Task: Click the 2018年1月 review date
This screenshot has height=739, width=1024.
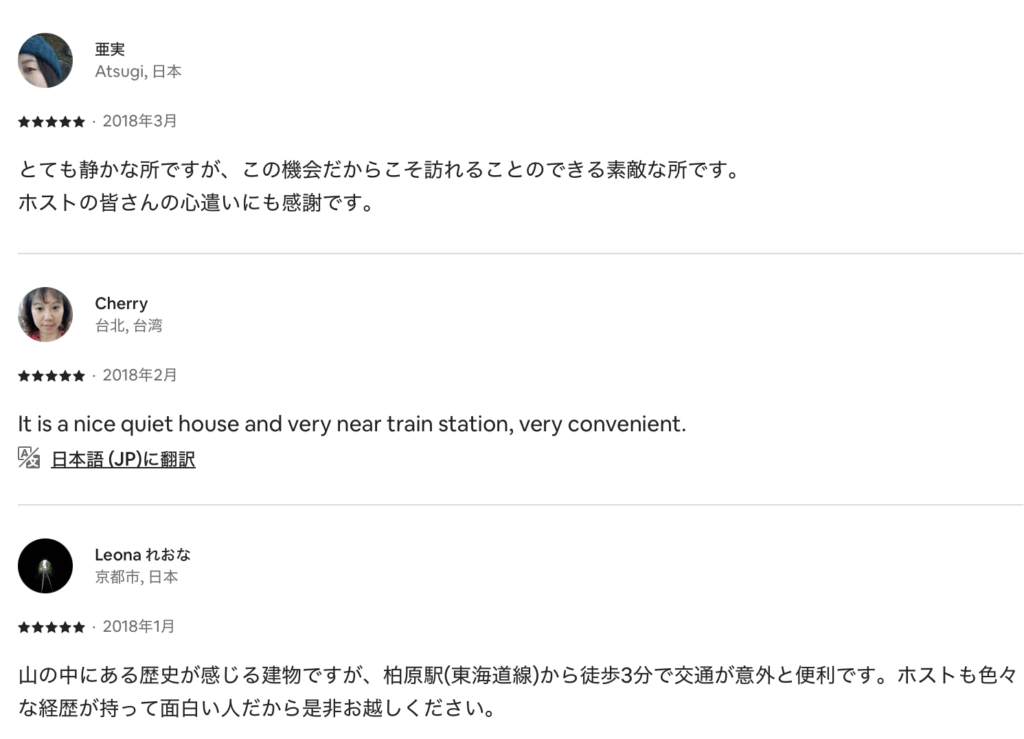Action: [x=139, y=626]
